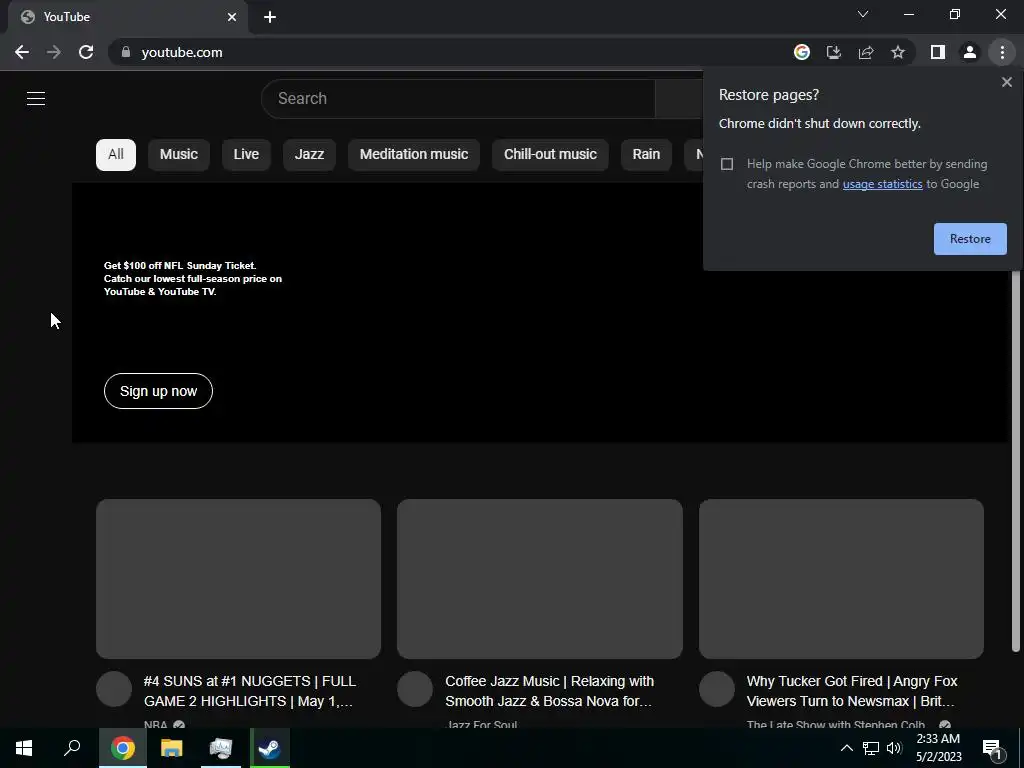Open File Explorer from the taskbar
Screen dimensions: 1024x768
(172, 748)
